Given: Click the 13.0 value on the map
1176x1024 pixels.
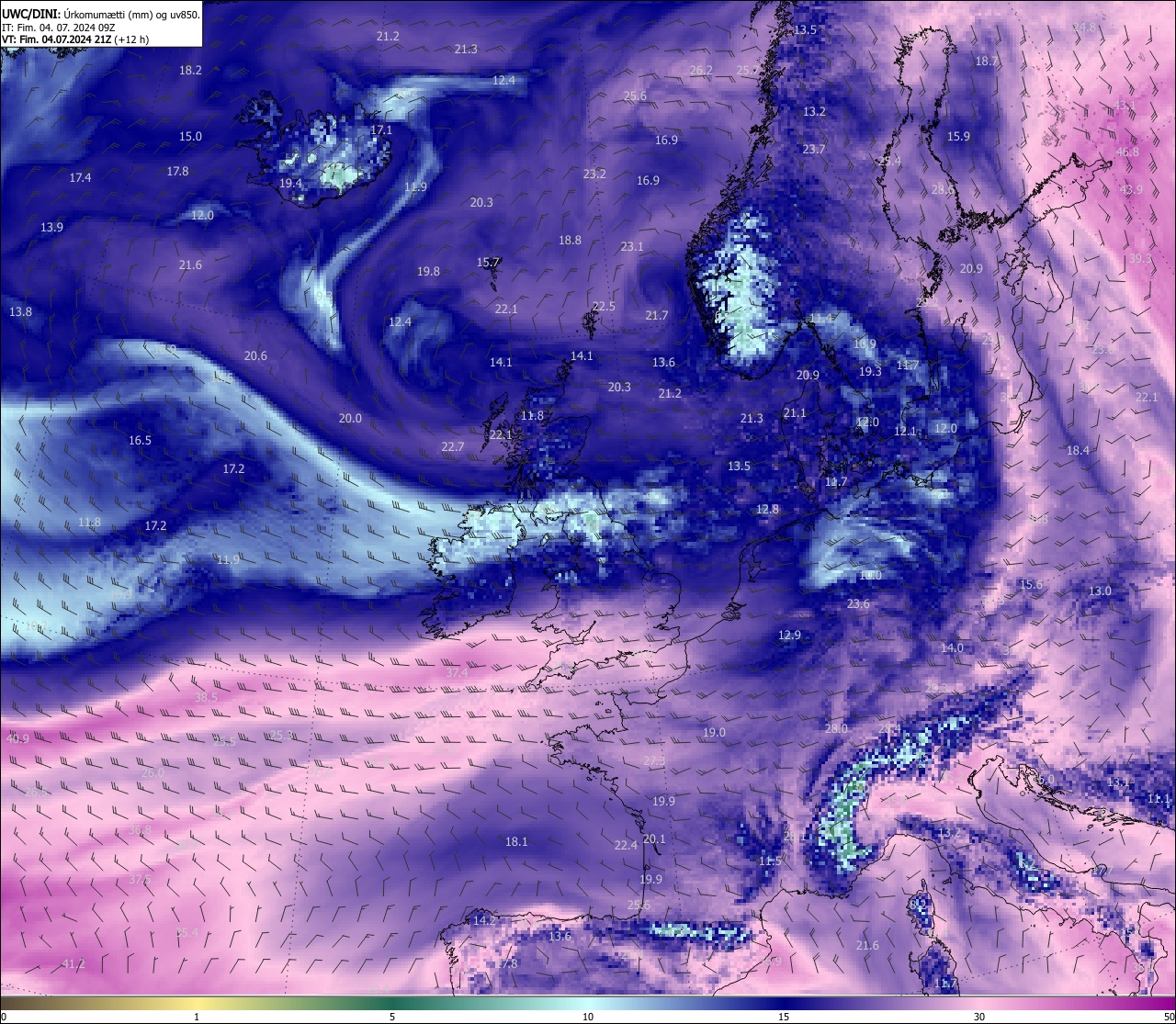Looking at the screenshot, I should pos(1100,591).
